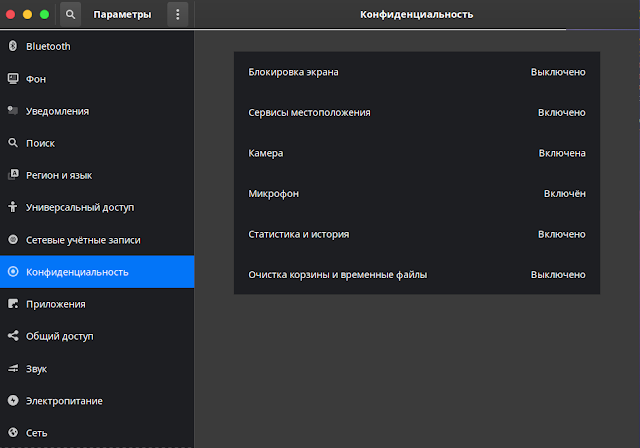The height and width of the screenshot is (448, 640).
Task: Open Сервисы местоположения settings
Action: coord(417,113)
